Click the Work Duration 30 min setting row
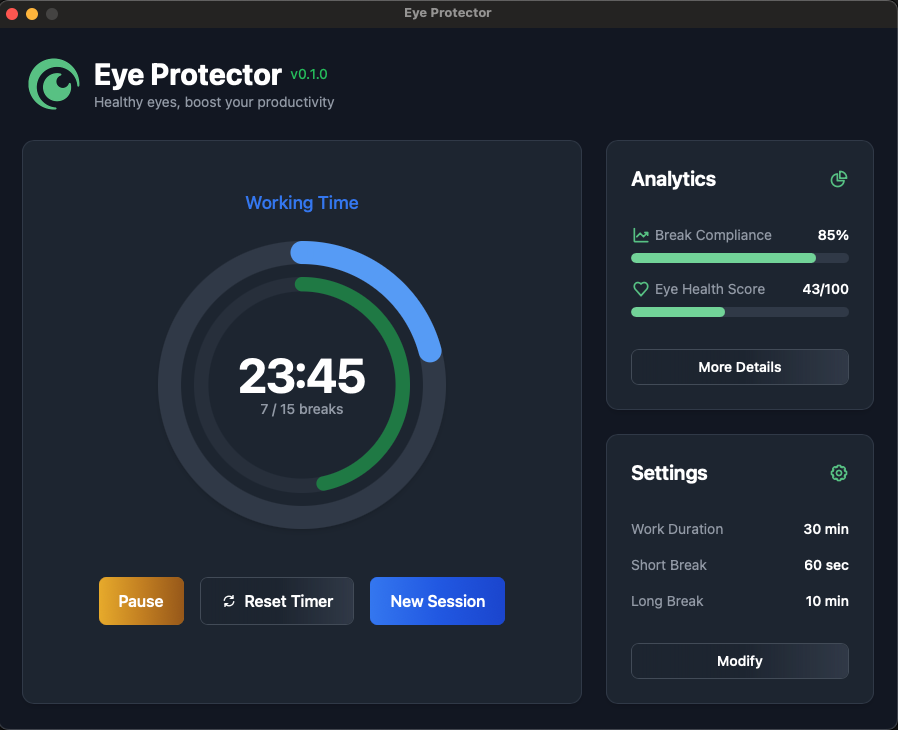The width and height of the screenshot is (898, 730). [739, 529]
